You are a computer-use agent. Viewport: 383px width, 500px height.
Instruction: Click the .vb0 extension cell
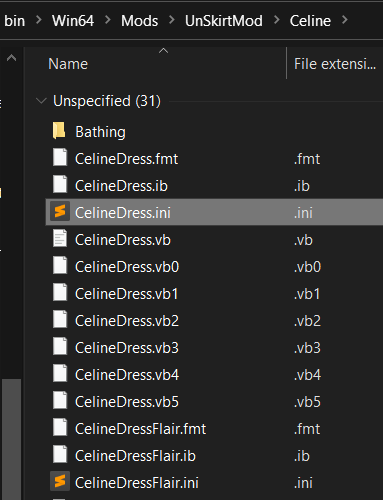pyautogui.click(x=307, y=267)
